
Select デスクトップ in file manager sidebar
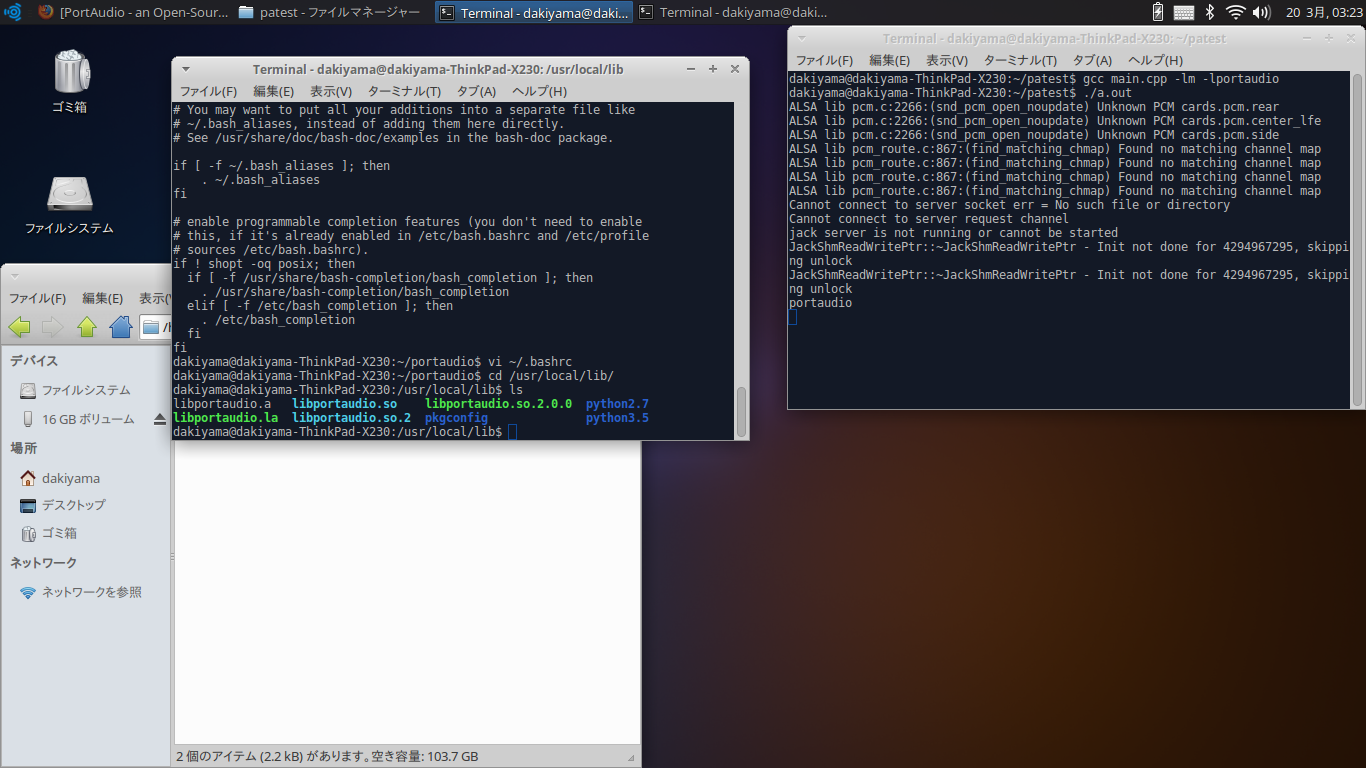tap(73, 505)
